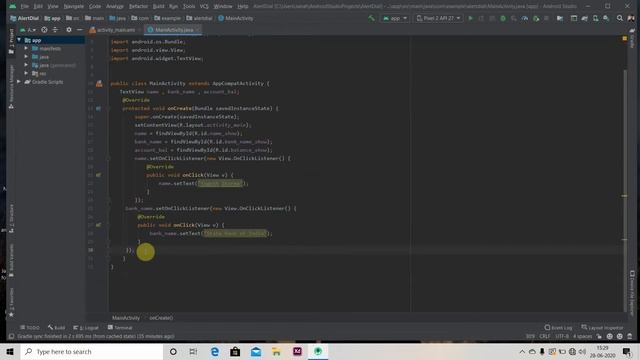Open the Terminal tool window
The height and width of the screenshot is (360, 640).
click(x=120, y=328)
